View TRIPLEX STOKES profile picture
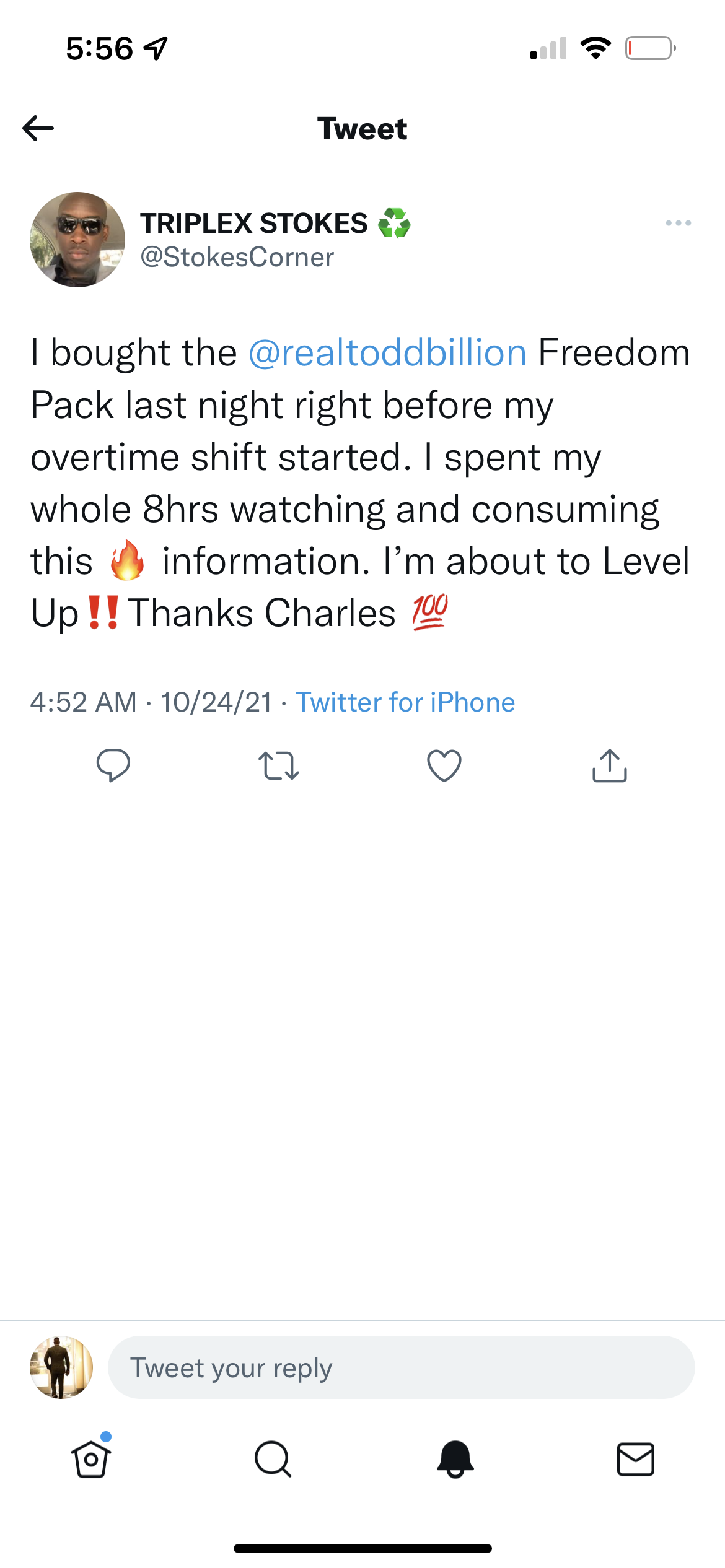This screenshot has height=1568, width=725. tap(77, 240)
